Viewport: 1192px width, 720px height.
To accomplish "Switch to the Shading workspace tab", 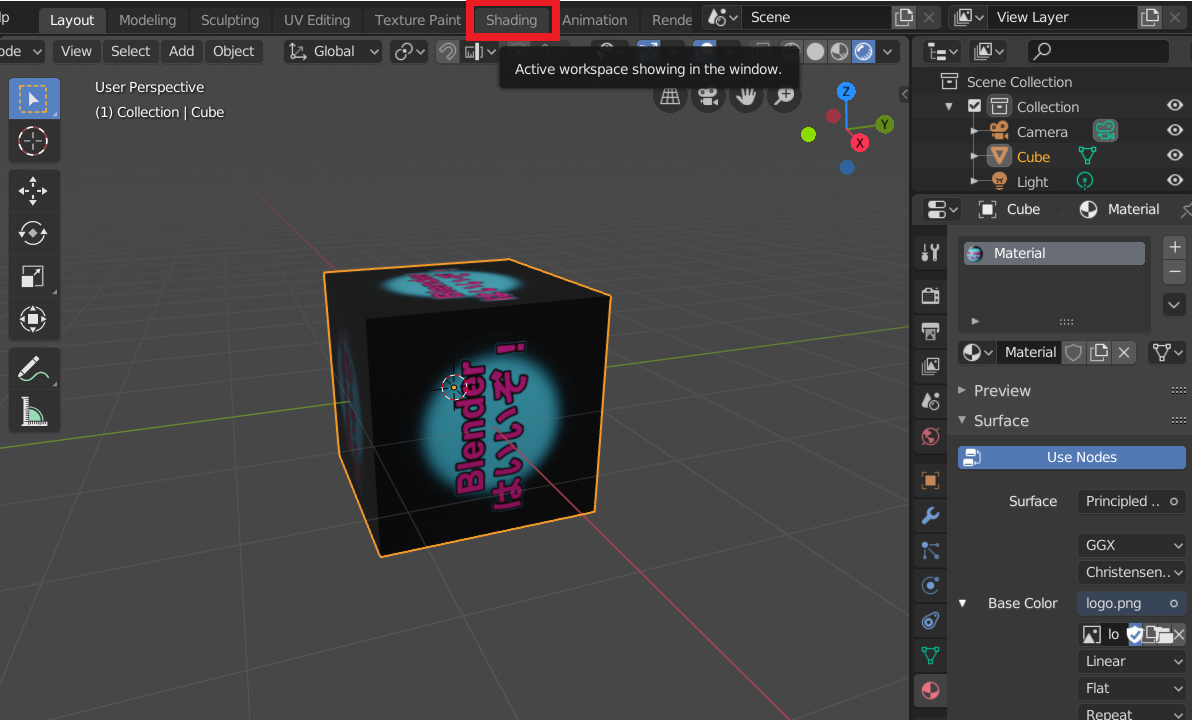I will [512, 20].
